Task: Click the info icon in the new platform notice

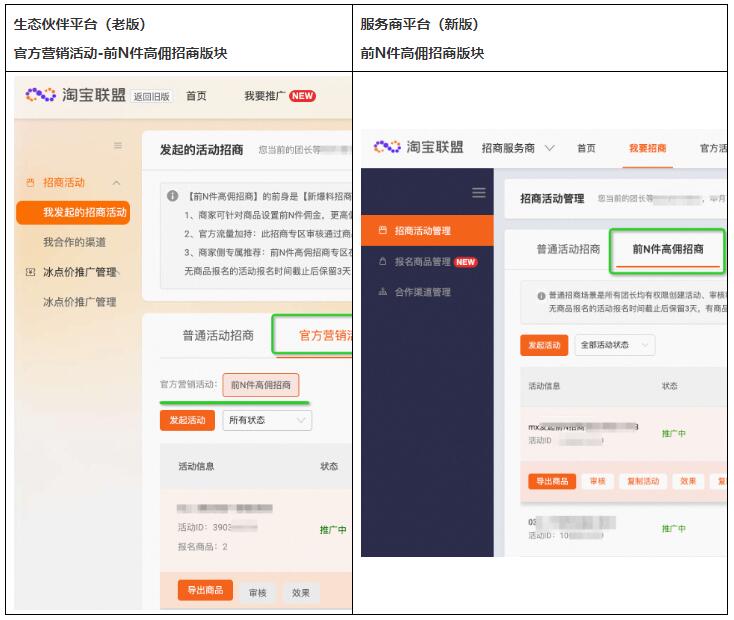Action: pyautogui.click(x=541, y=295)
